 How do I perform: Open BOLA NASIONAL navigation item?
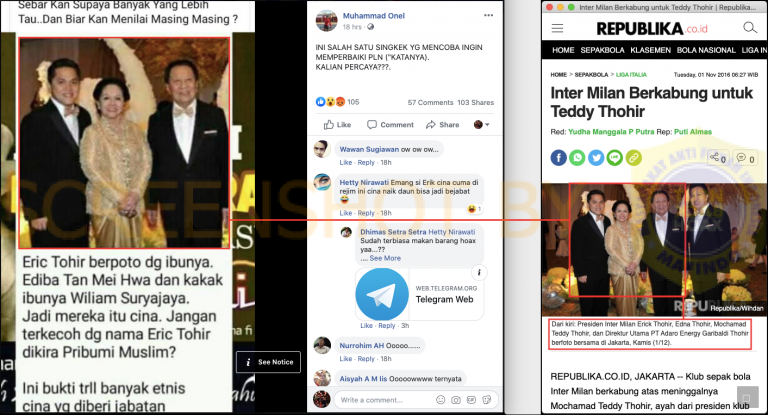point(706,50)
